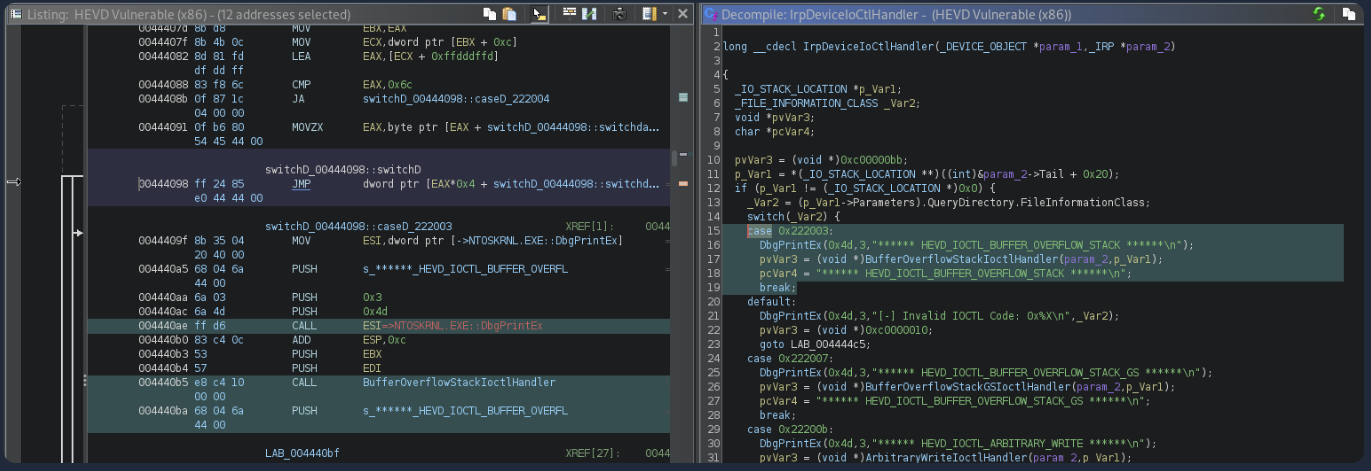Click the green Re-decompile refresh icon
This screenshot has width=1371, height=471.
1319,14
